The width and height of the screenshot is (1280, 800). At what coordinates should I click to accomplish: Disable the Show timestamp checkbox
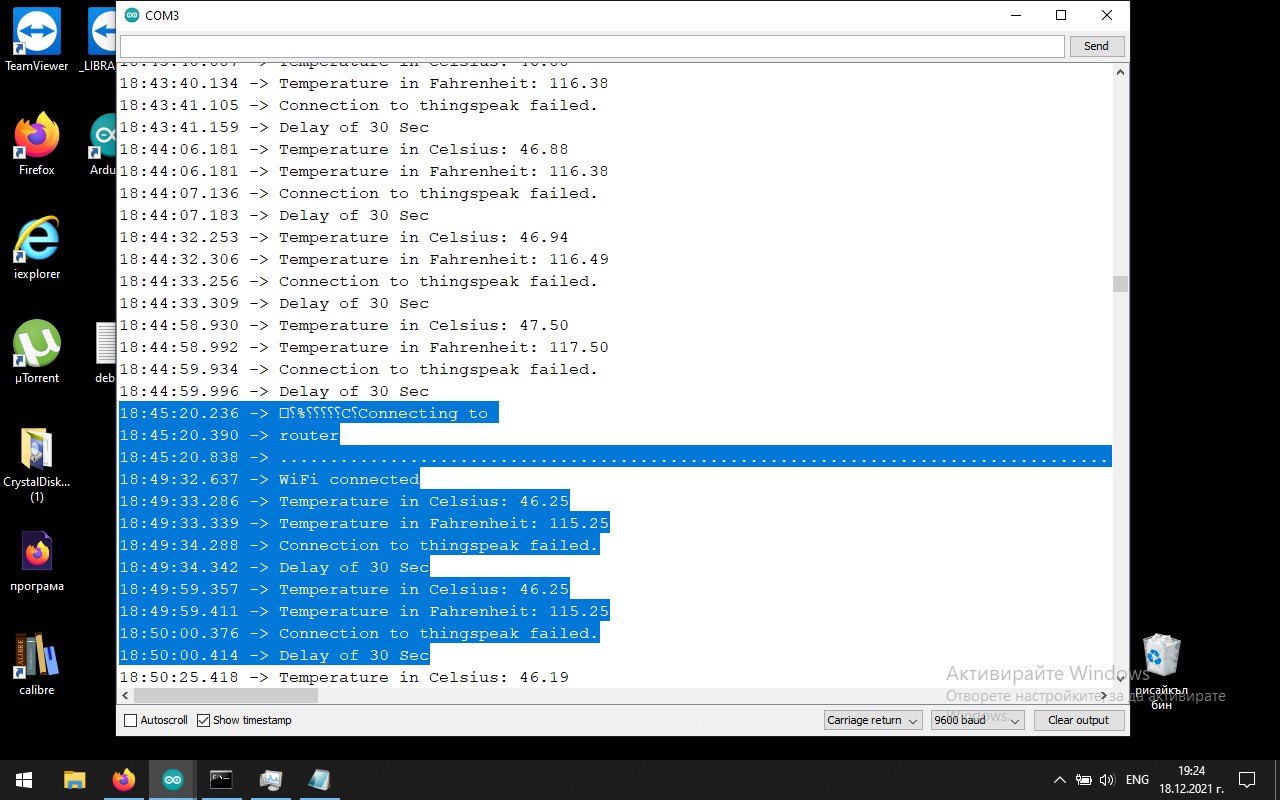pos(204,720)
